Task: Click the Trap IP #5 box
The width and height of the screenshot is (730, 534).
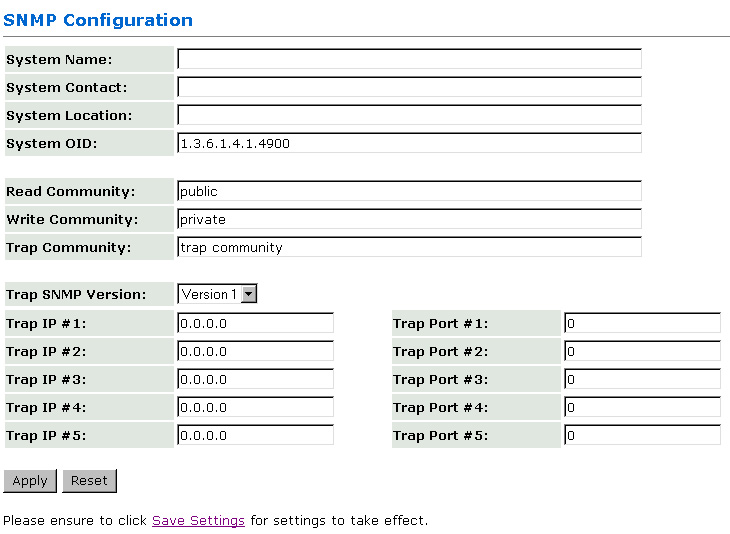Action: 255,435
